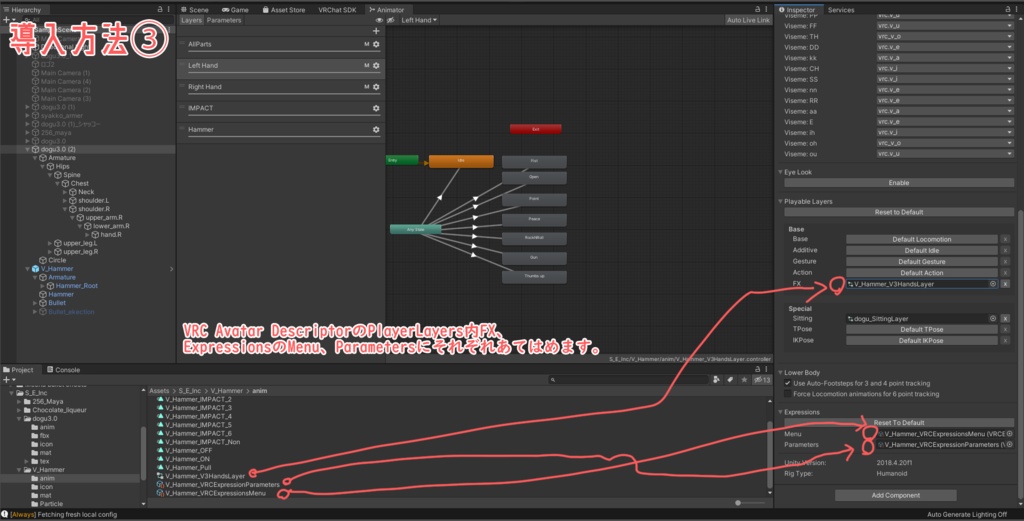This screenshot has height=521, width=1024.
Task: Select the V_Hammer_IMPACT_Non animation clip
Action: [x=199, y=442]
